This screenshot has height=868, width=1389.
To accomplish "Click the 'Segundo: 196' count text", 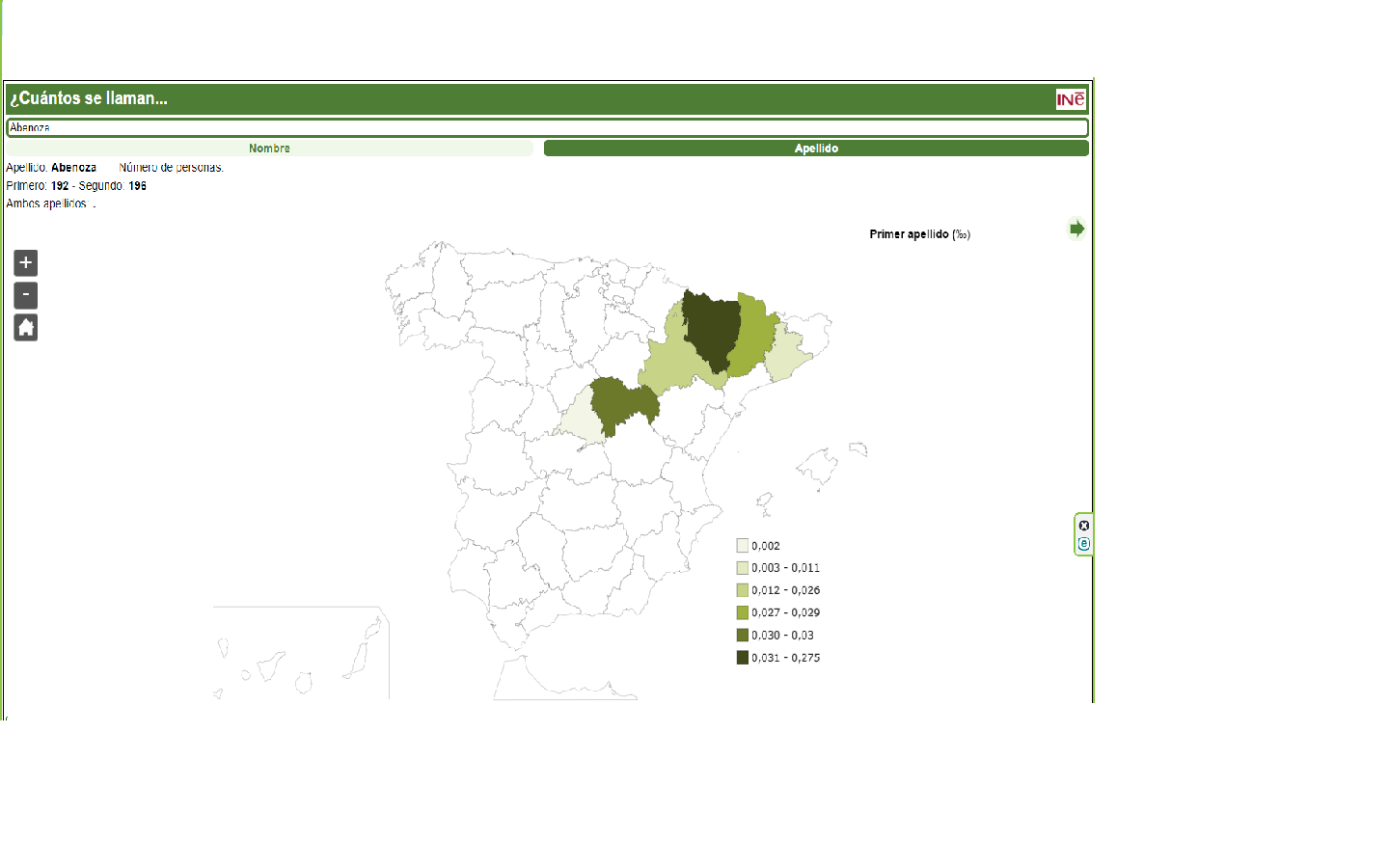I will click(113, 186).
